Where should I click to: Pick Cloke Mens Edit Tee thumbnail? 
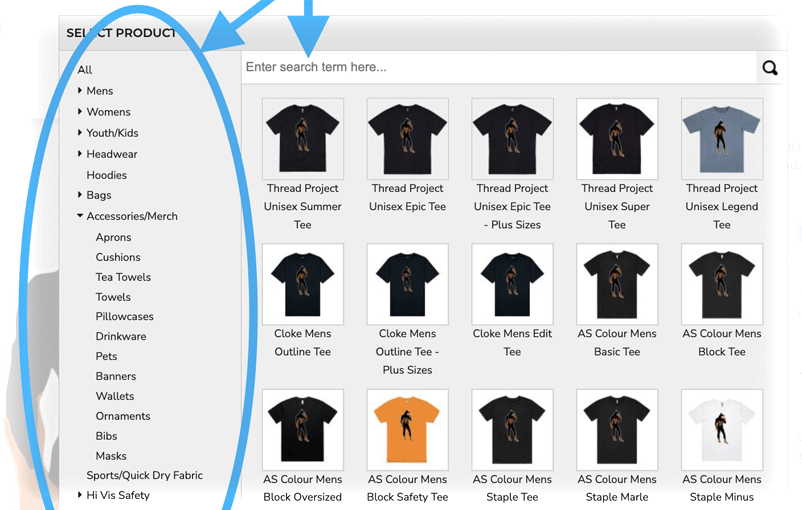(x=513, y=284)
